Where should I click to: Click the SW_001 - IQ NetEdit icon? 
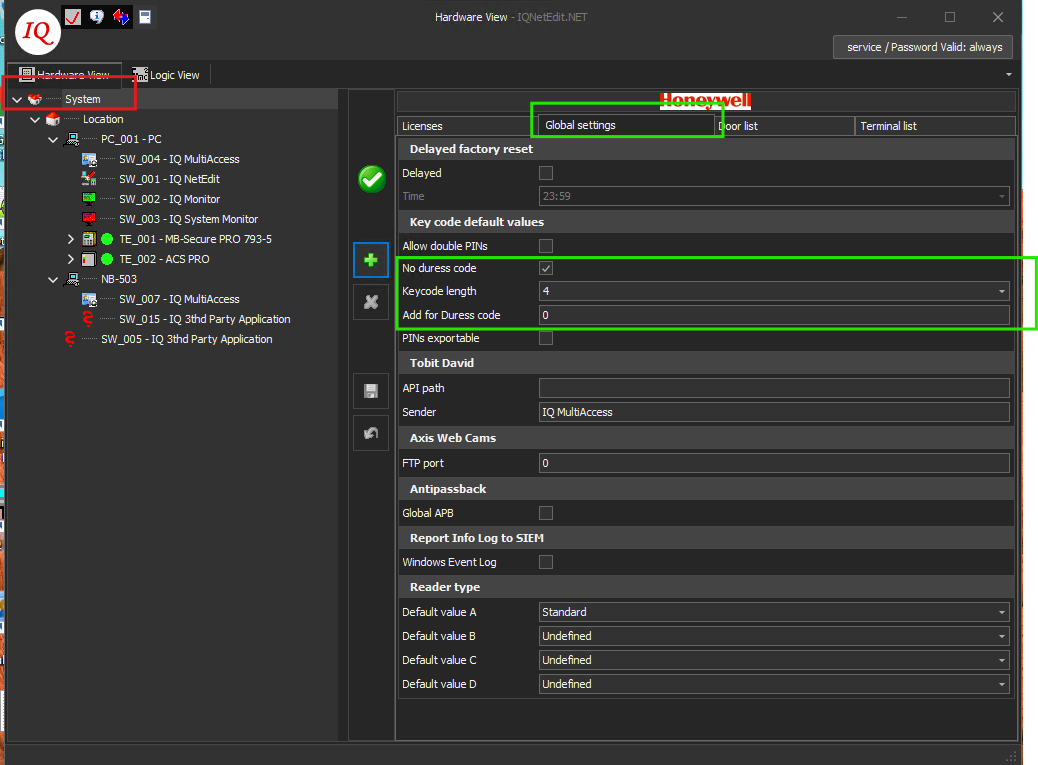pyautogui.click(x=89, y=179)
